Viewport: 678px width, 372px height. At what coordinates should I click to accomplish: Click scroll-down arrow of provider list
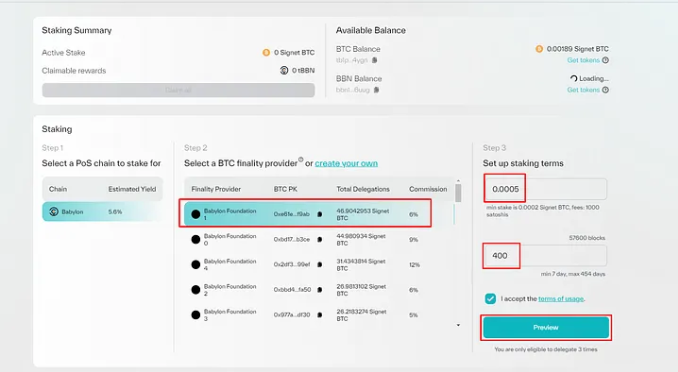(458, 325)
